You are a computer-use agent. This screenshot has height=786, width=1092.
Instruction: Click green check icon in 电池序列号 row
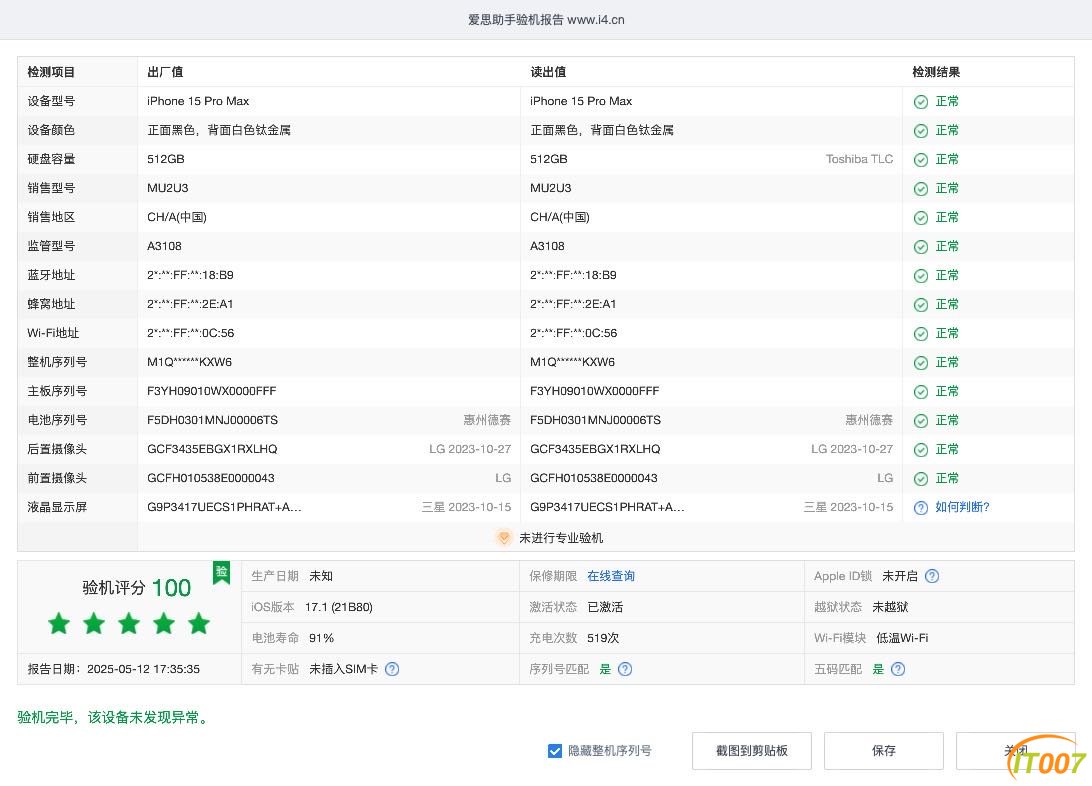pos(921,420)
